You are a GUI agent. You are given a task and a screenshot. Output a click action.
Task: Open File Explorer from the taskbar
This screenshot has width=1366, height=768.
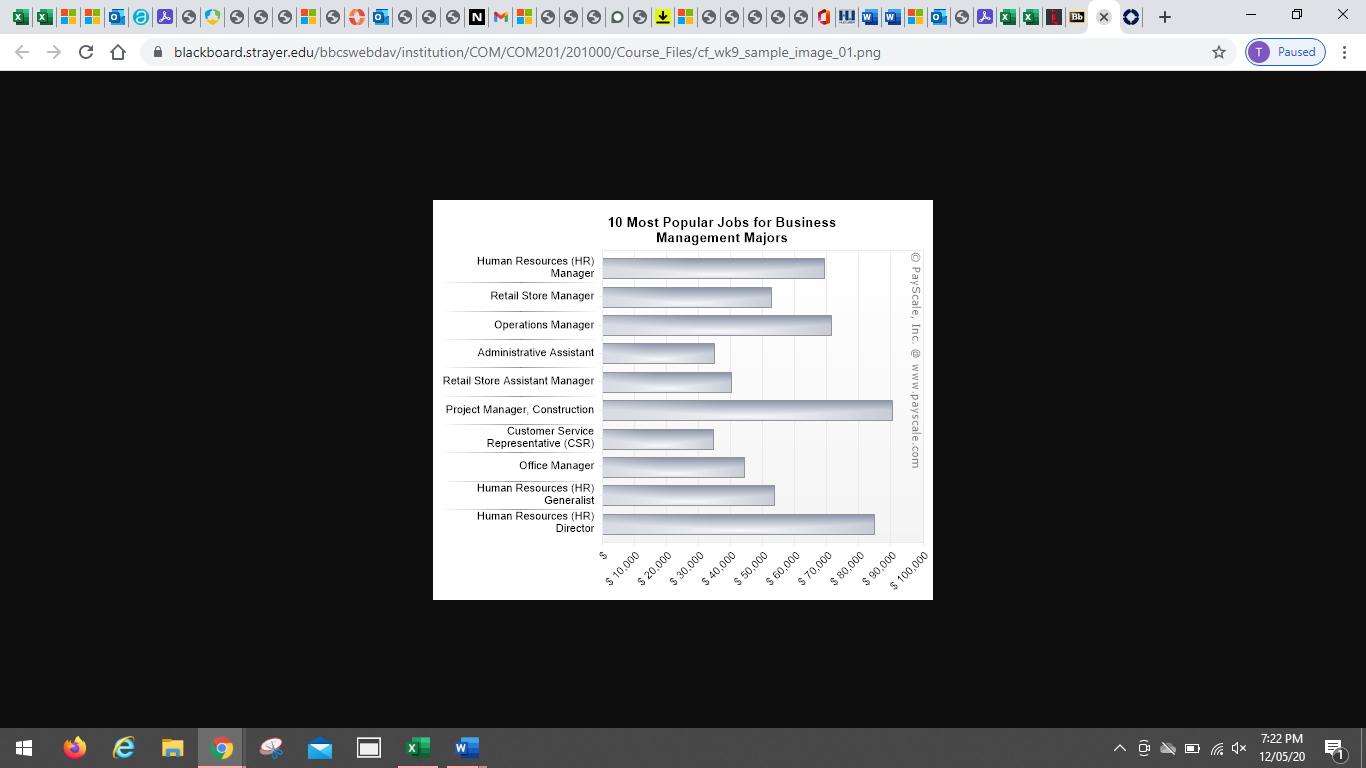[173, 748]
